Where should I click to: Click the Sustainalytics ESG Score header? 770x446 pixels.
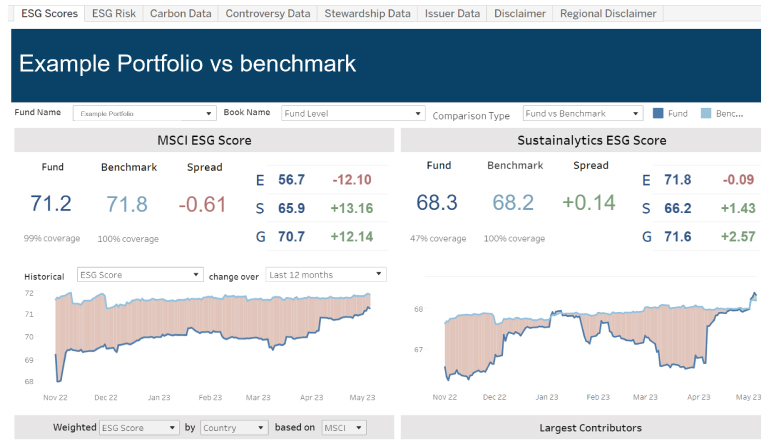pyautogui.click(x=580, y=140)
